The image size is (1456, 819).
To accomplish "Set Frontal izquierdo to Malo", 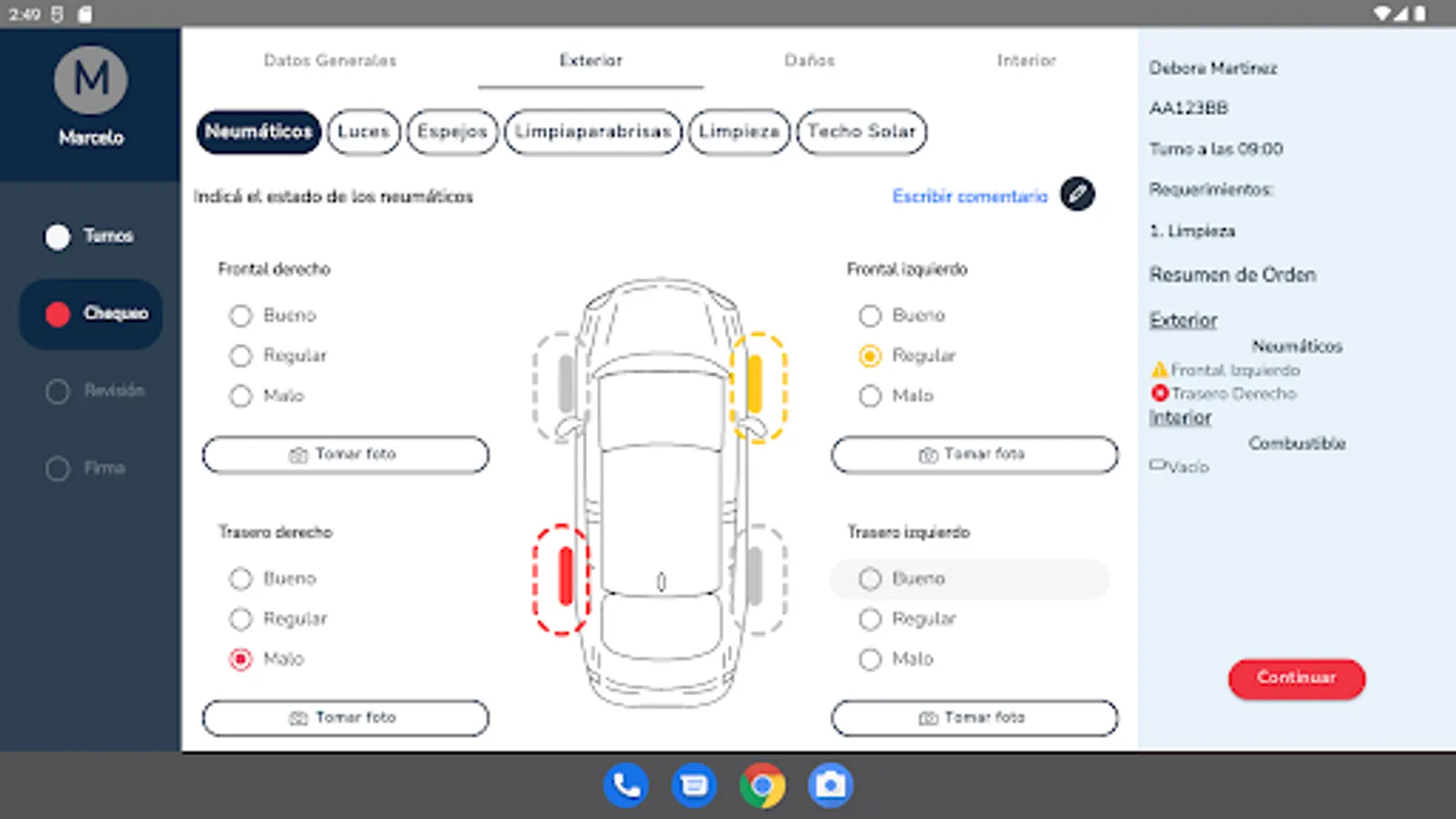I will tap(870, 396).
